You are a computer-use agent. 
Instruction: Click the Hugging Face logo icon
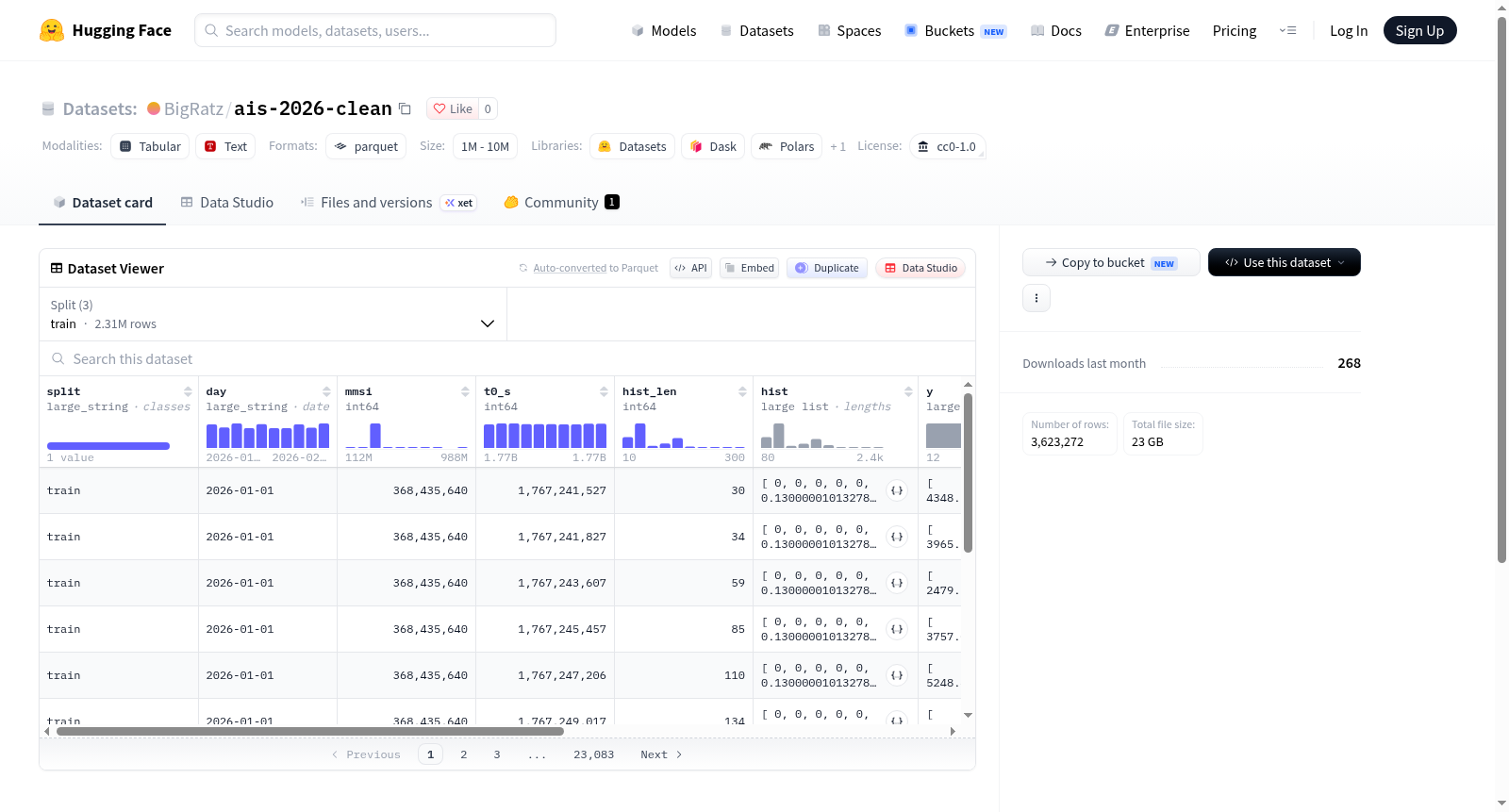(x=52, y=30)
